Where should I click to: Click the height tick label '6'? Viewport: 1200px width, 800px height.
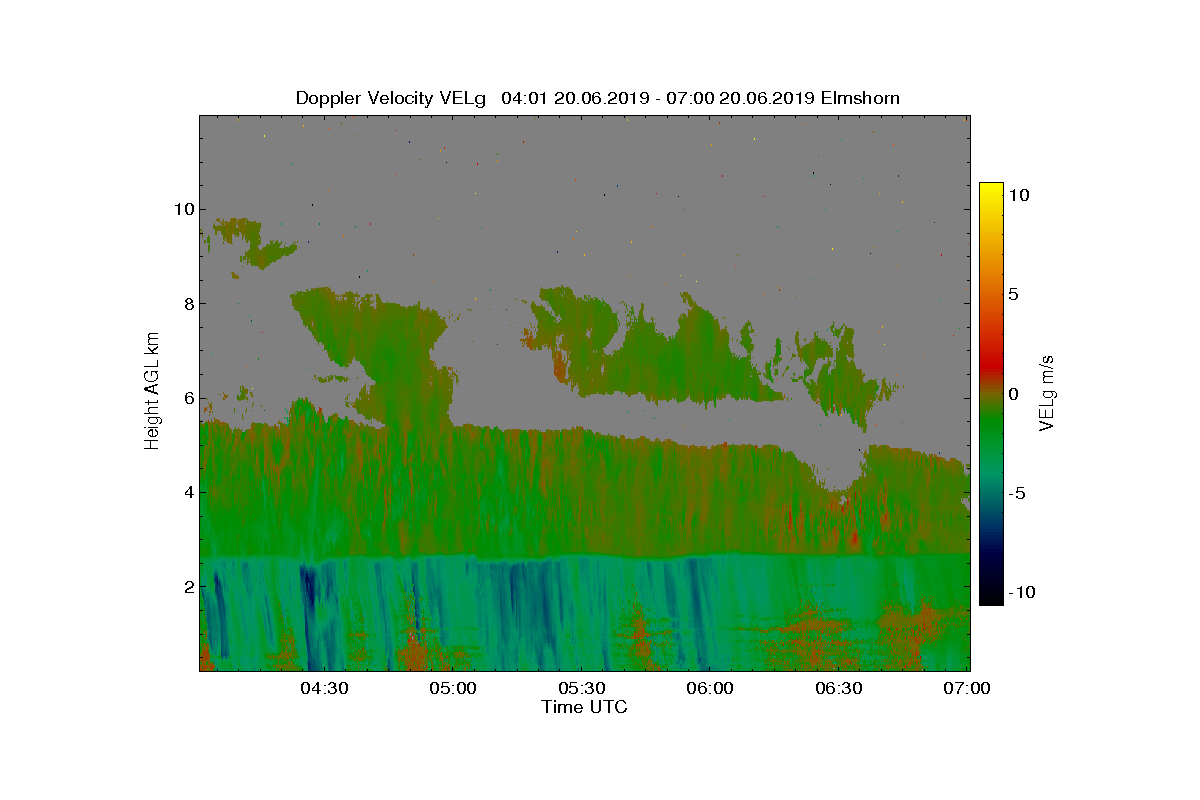click(187, 398)
